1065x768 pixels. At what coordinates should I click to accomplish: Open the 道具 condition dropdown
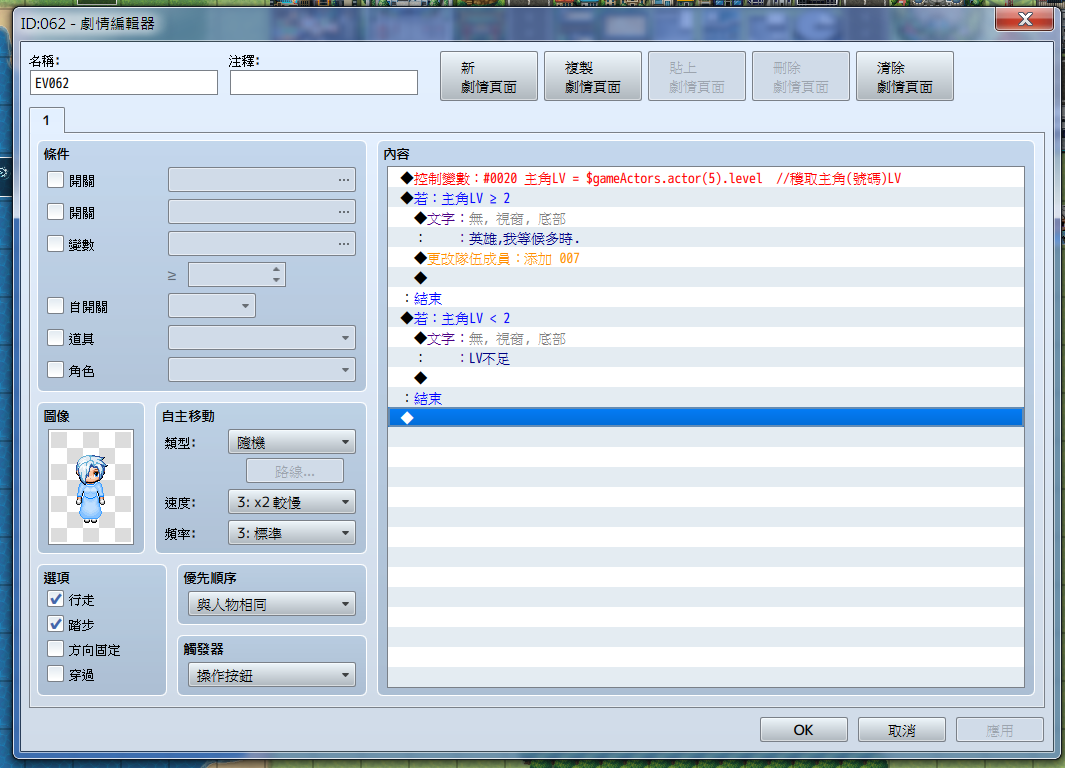tap(262, 338)
